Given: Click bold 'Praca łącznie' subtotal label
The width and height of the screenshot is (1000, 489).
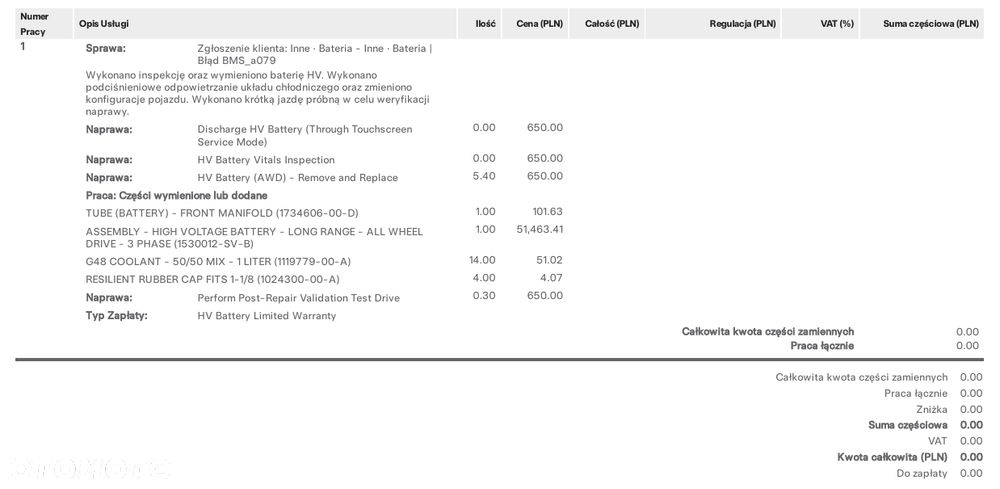Looking at the screenshot, I should (822, 346).
